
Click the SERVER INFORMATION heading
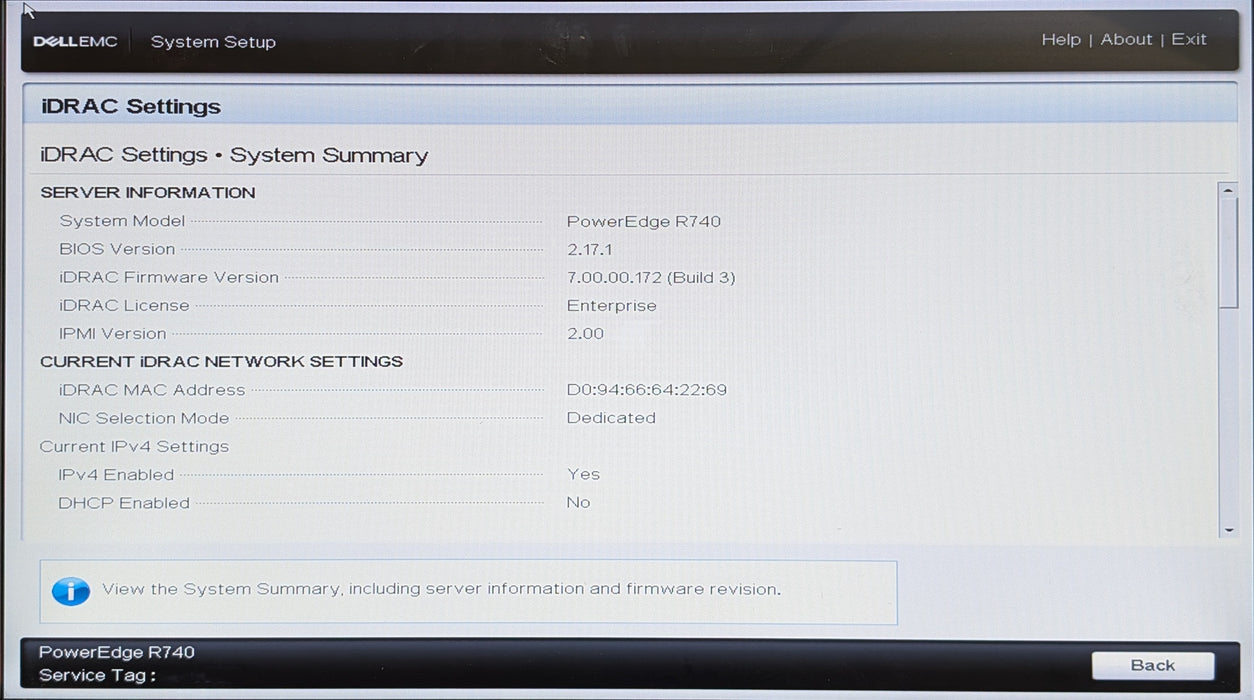(148, 193)
